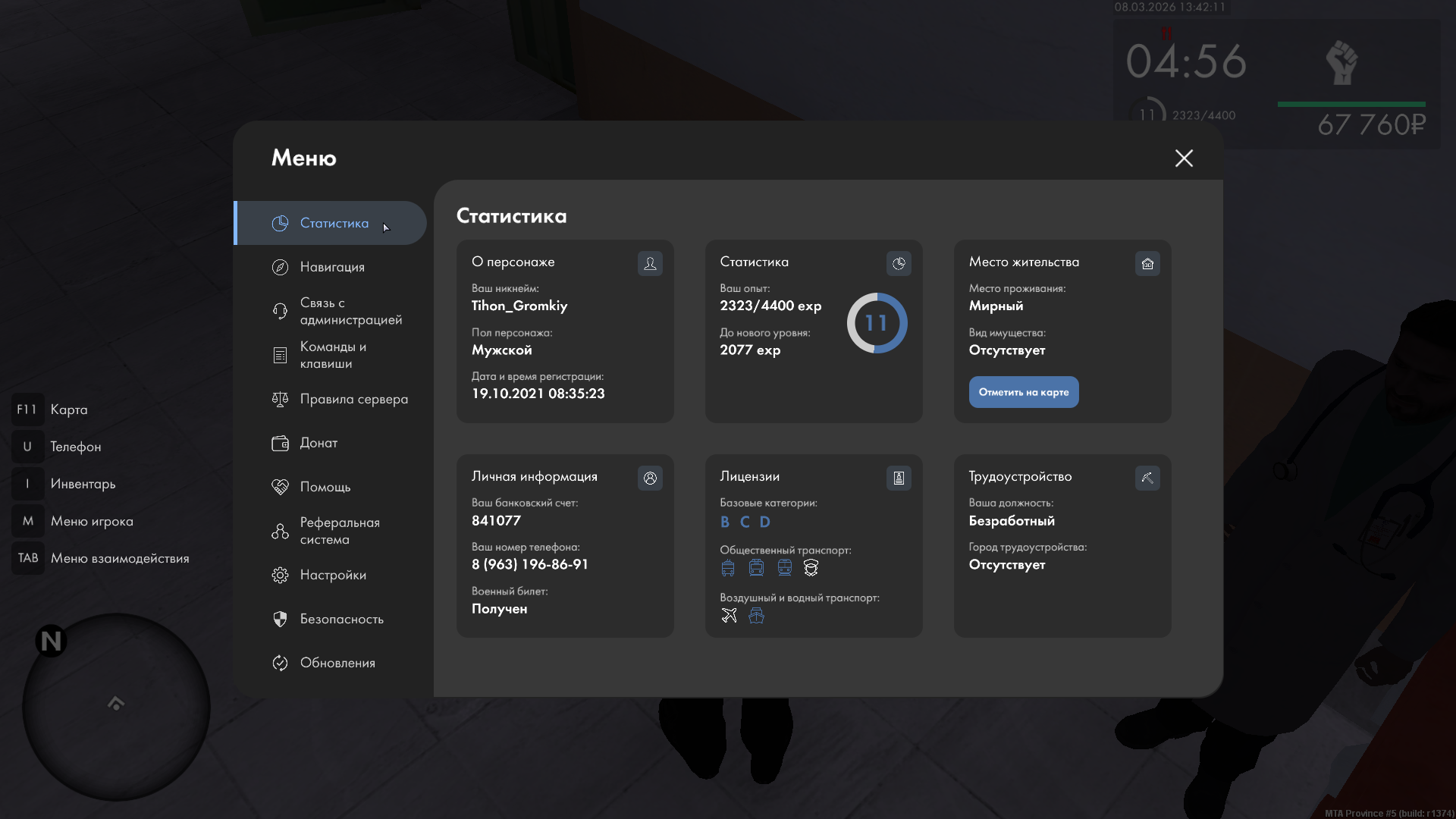
Task: Open the Навигация menu section
Action: [332, 267]
